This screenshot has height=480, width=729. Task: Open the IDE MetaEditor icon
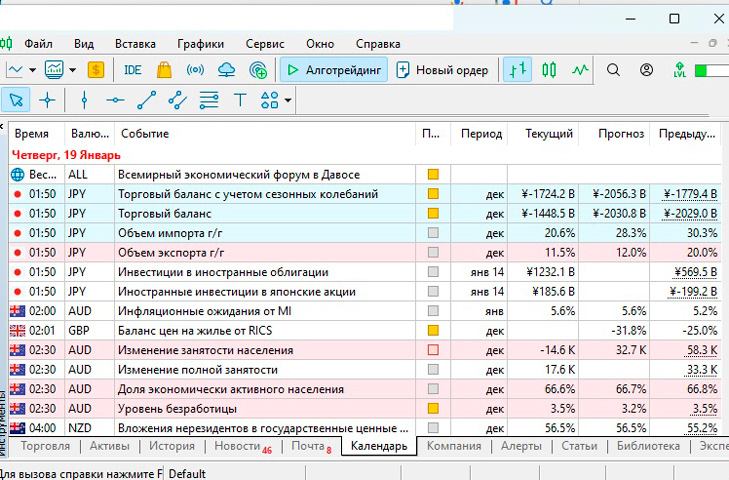coord(132,70)
